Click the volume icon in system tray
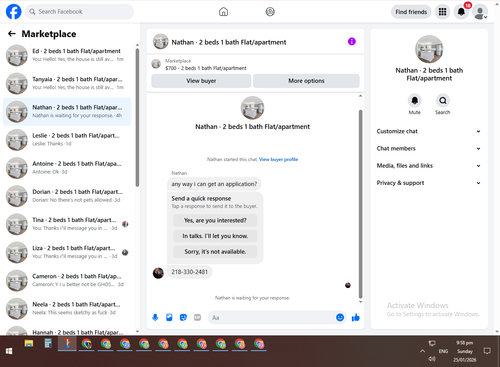The width and height of the screenshot is (500, 367). [432, 359]
